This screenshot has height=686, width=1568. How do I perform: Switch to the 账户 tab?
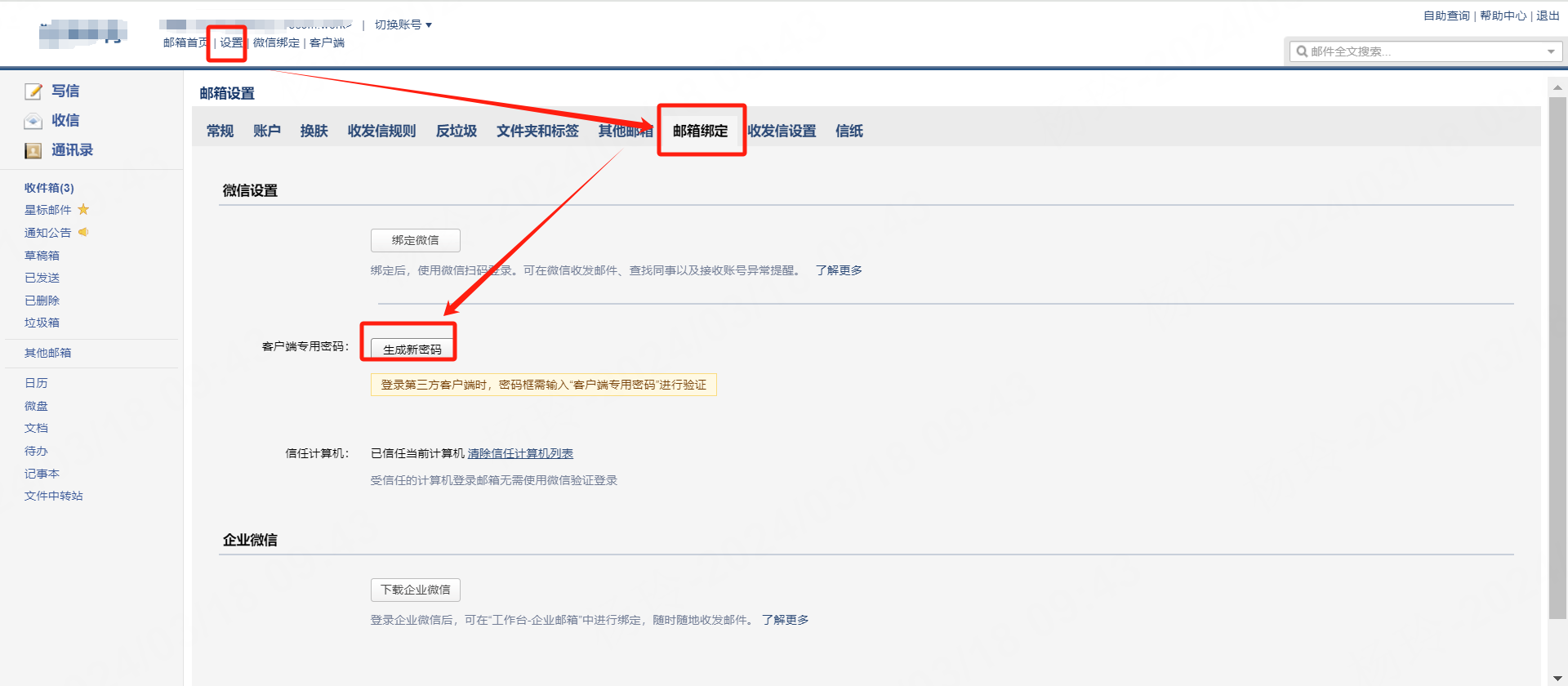point(267,131)
